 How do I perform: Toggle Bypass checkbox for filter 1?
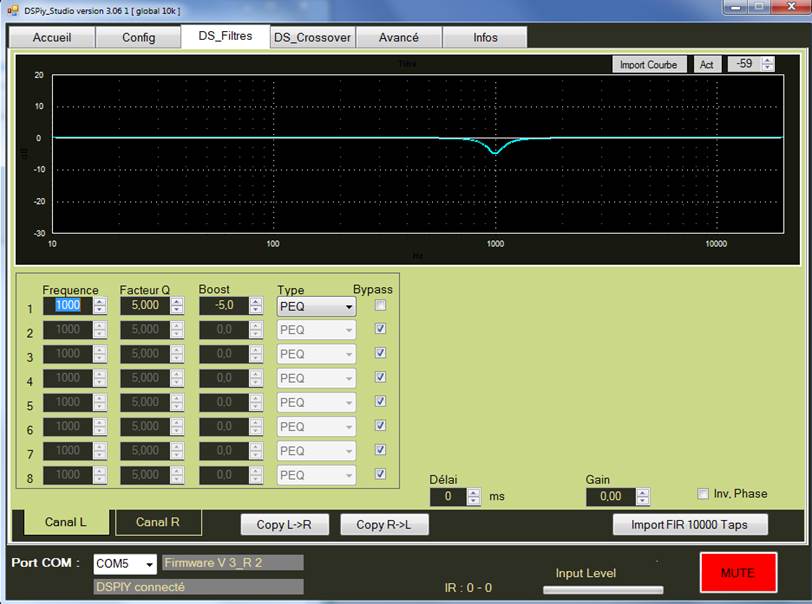[x=380, y=305]
